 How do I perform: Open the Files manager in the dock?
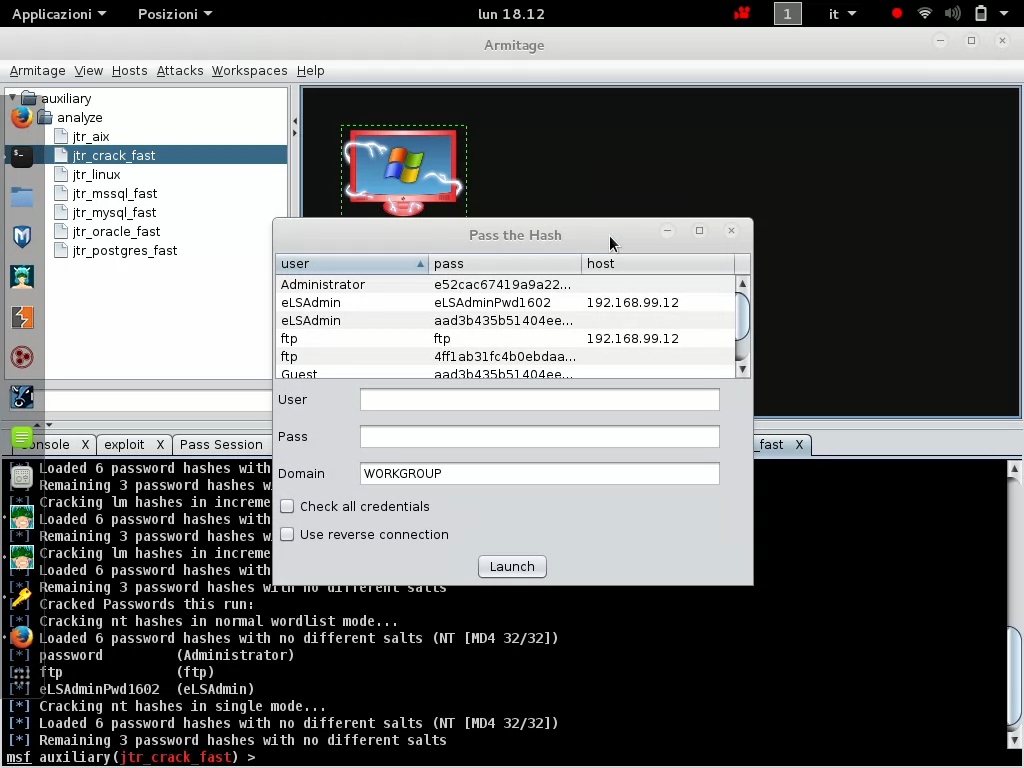point(22,197)
